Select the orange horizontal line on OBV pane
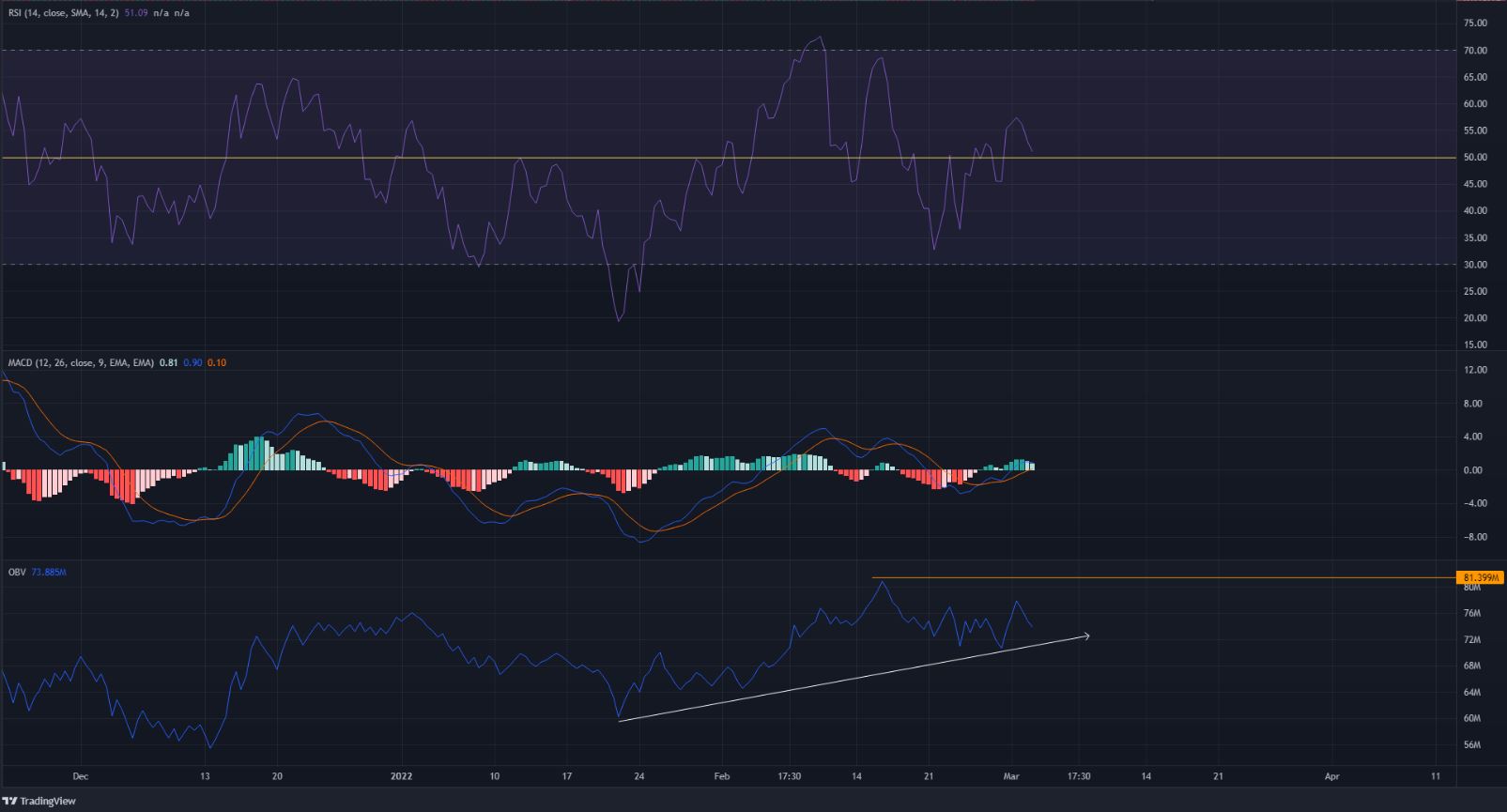 coord(1127,577)
